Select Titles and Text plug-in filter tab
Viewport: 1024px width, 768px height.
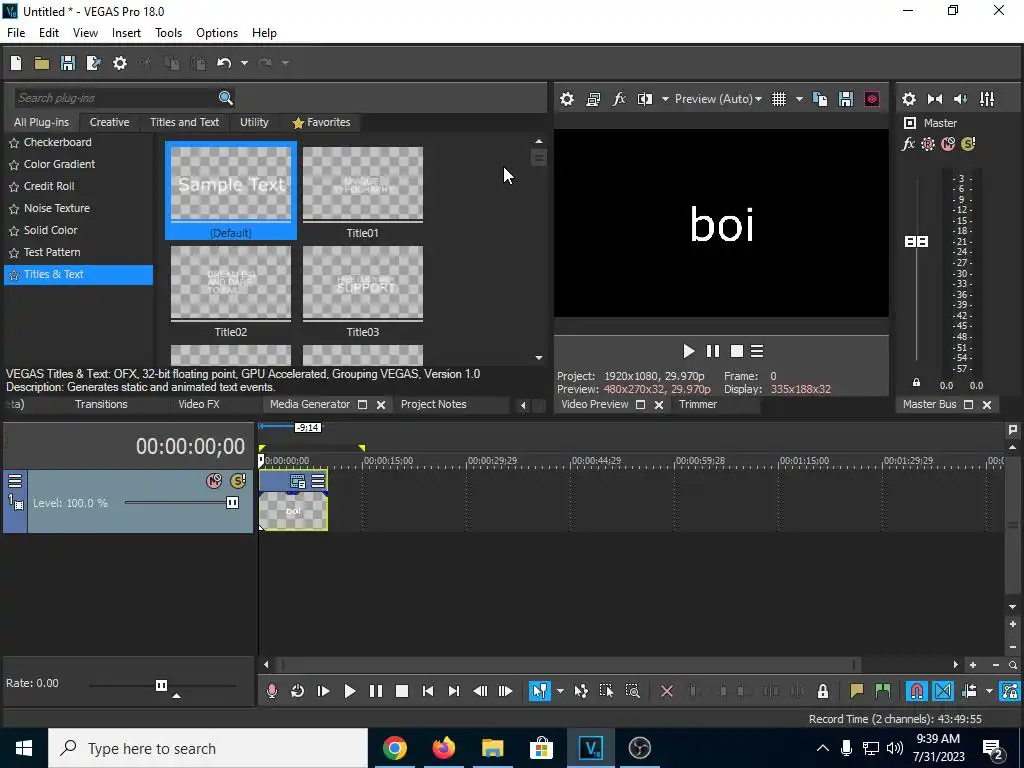coord(184,122)
